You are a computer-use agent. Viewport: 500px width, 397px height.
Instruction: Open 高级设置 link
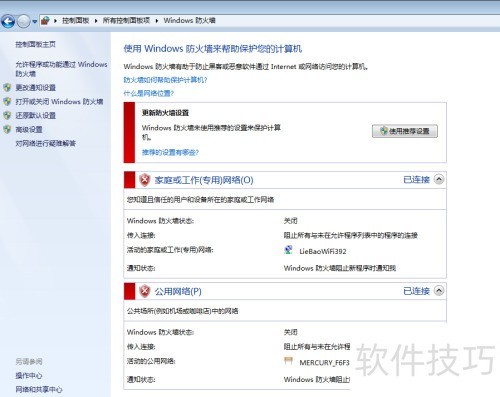point(29,130)
